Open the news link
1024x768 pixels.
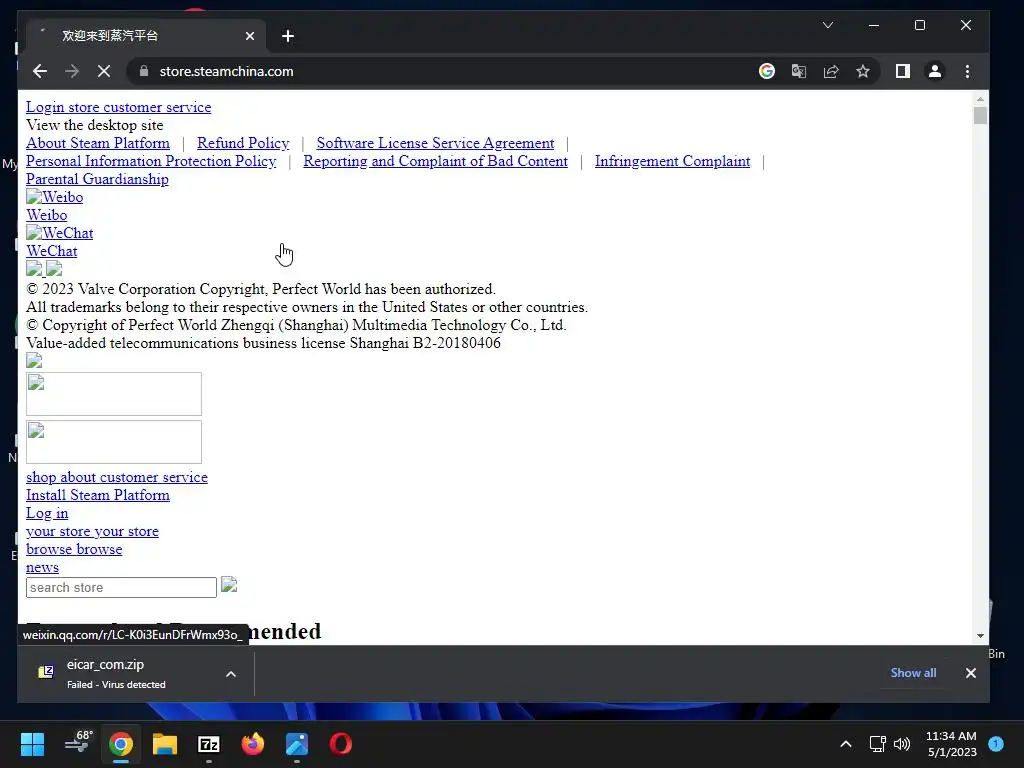42,568
